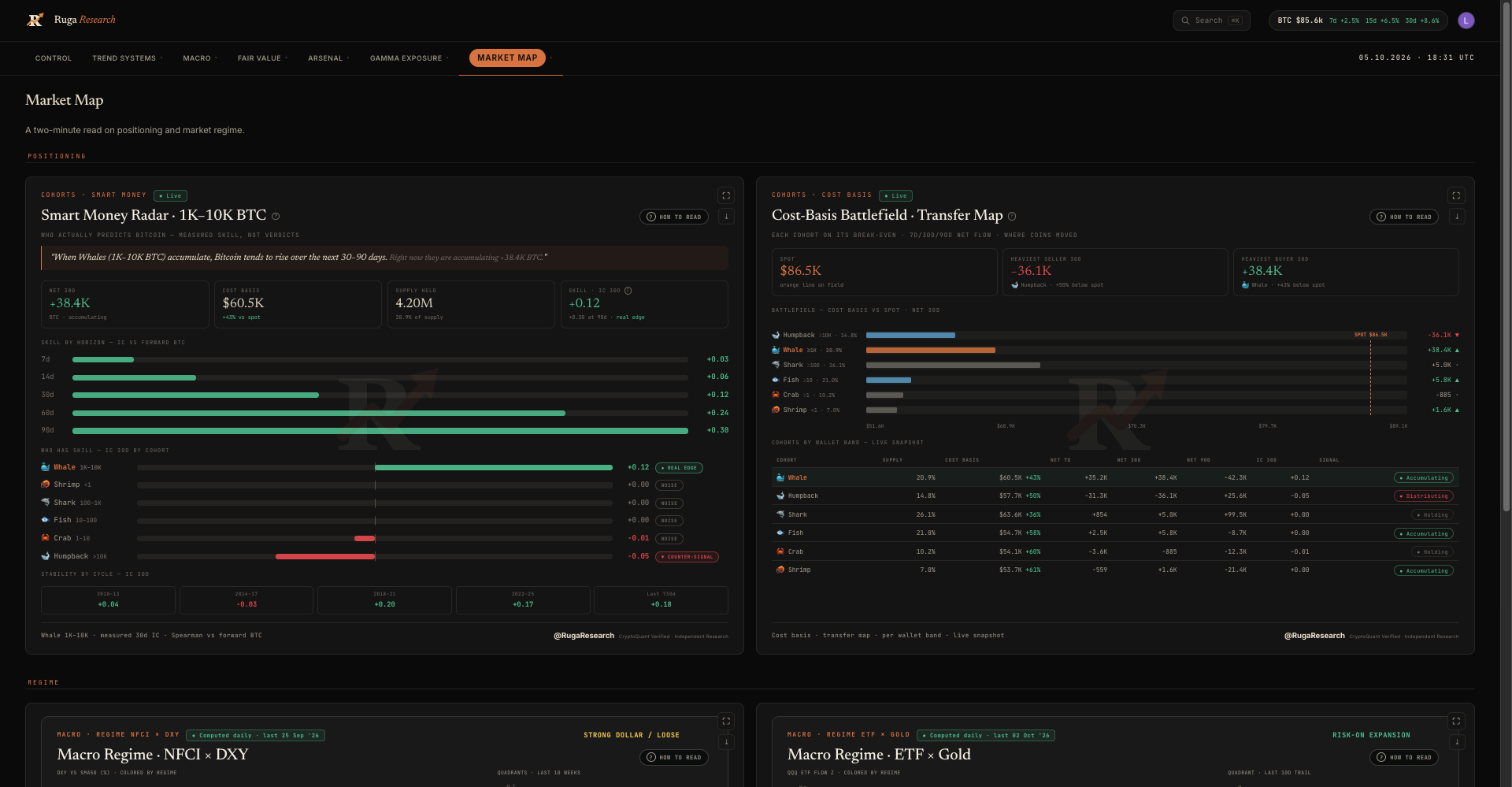The height and width of the screenshot is (787, 1512).
Task: Click info icon beside Transfer Map title
Action: (1012, 216)
